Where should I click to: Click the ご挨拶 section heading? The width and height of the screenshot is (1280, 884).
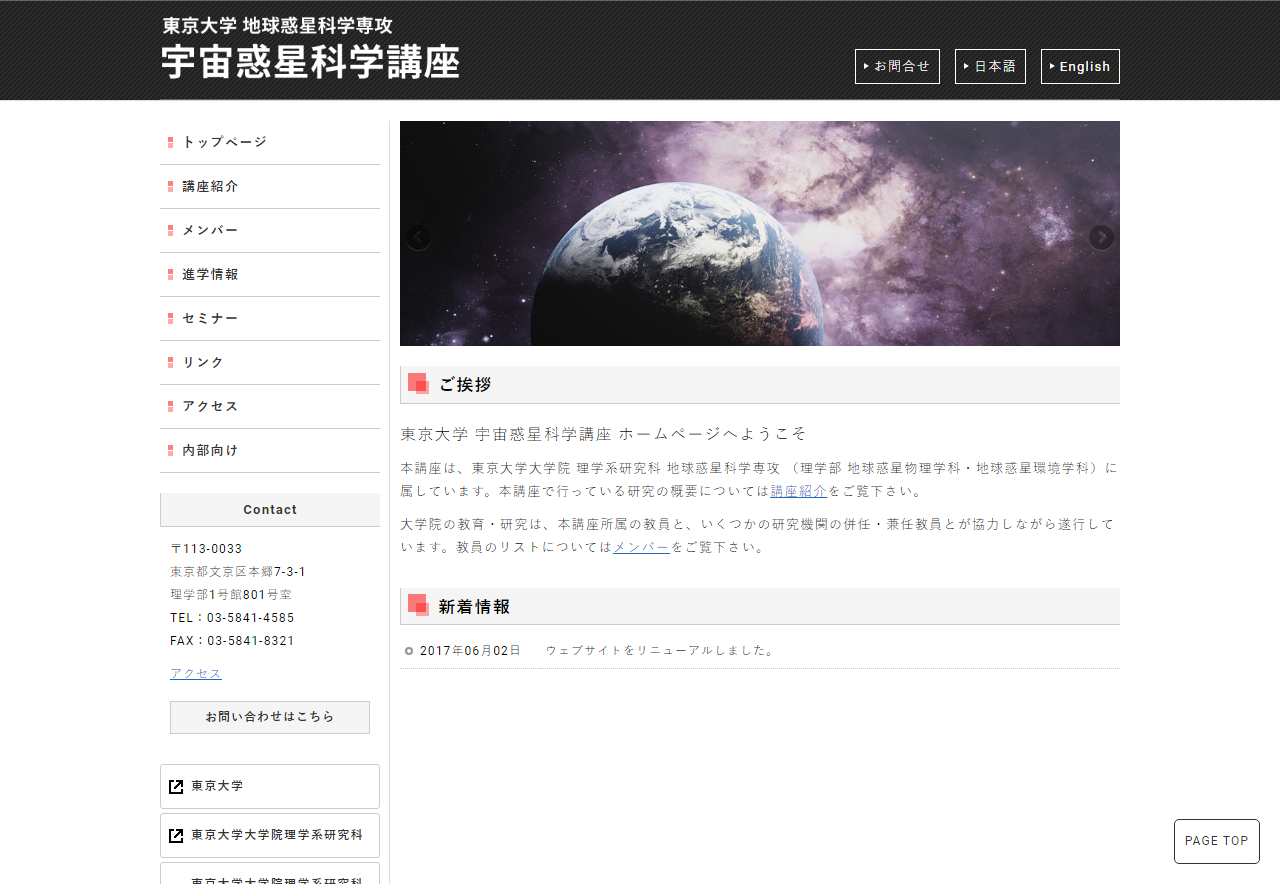point(760,385)
